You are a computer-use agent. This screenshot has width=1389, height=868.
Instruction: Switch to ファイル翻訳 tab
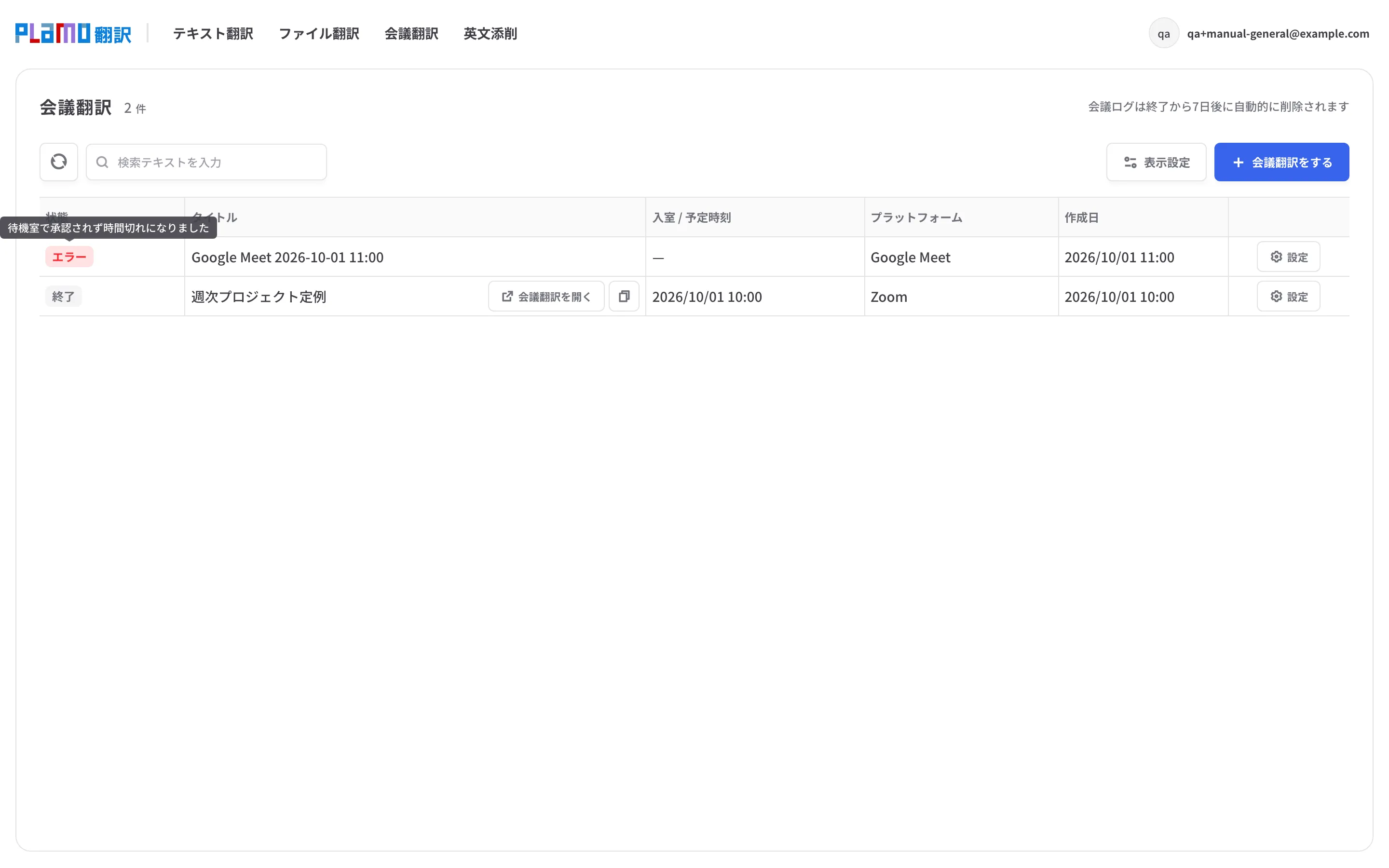coord(319,33)
